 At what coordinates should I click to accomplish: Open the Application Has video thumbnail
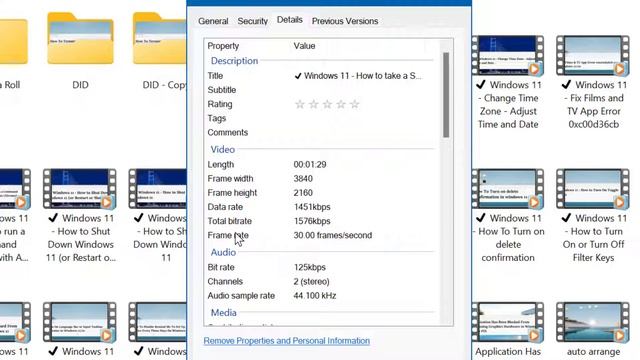coord(508,322)
